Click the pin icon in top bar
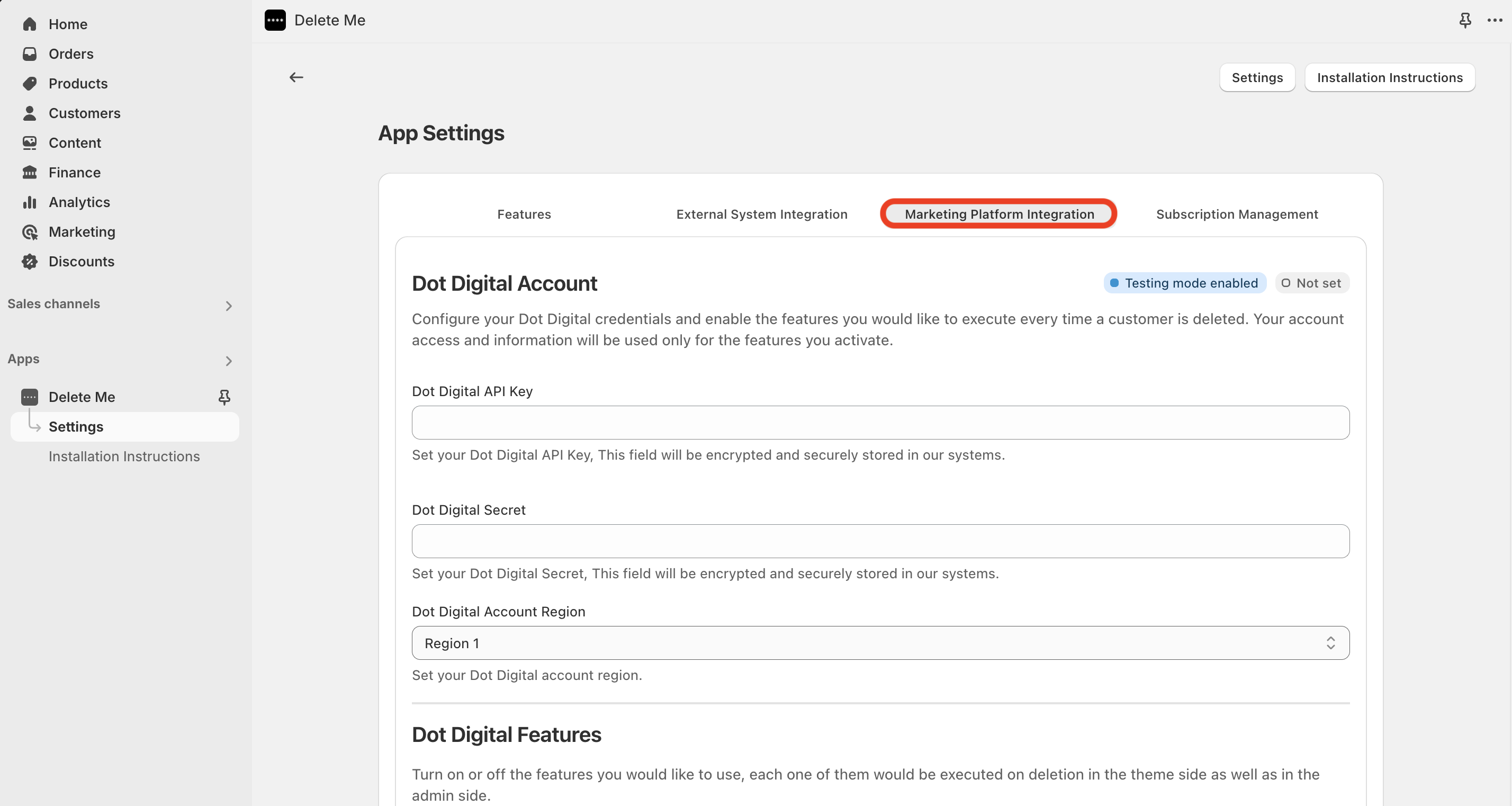Image resolution: width=1512 pixels, height=806 pixels. [x=1465, y=20]
